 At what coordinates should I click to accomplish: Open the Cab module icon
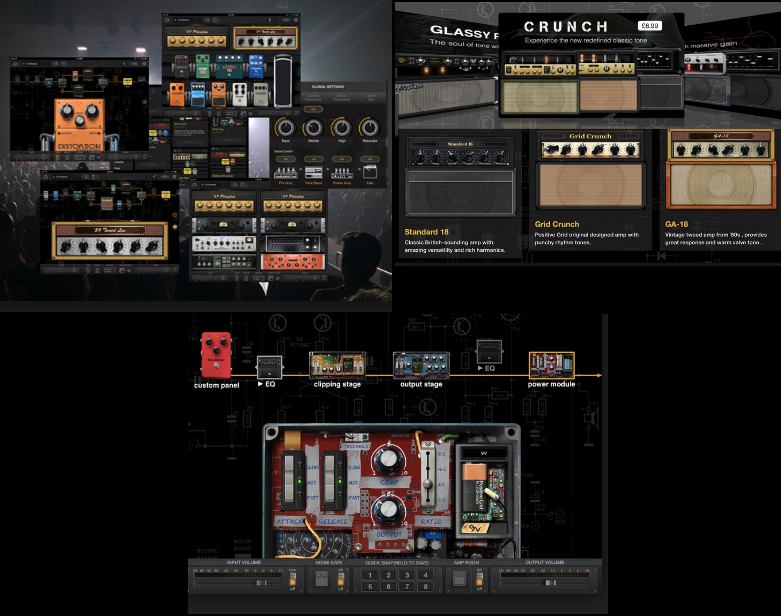click(x=370, y=172)
